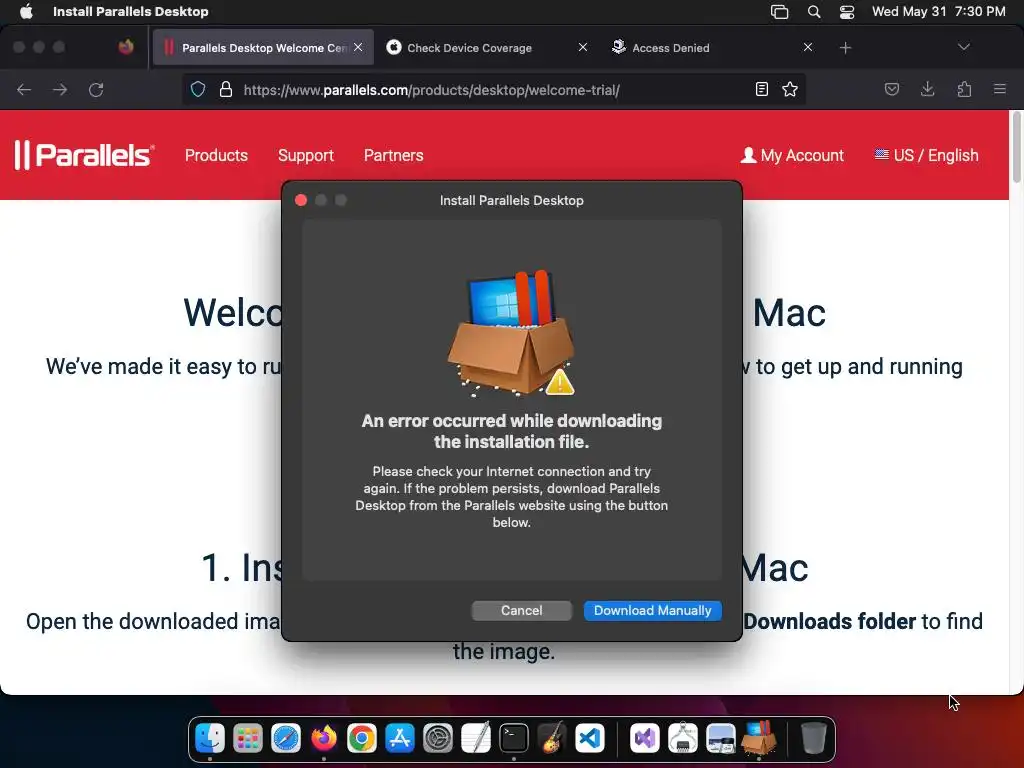Close the Access Denied tab
Image resolution: width=1024 pixels, height=768 pixels.
[808, 47]
